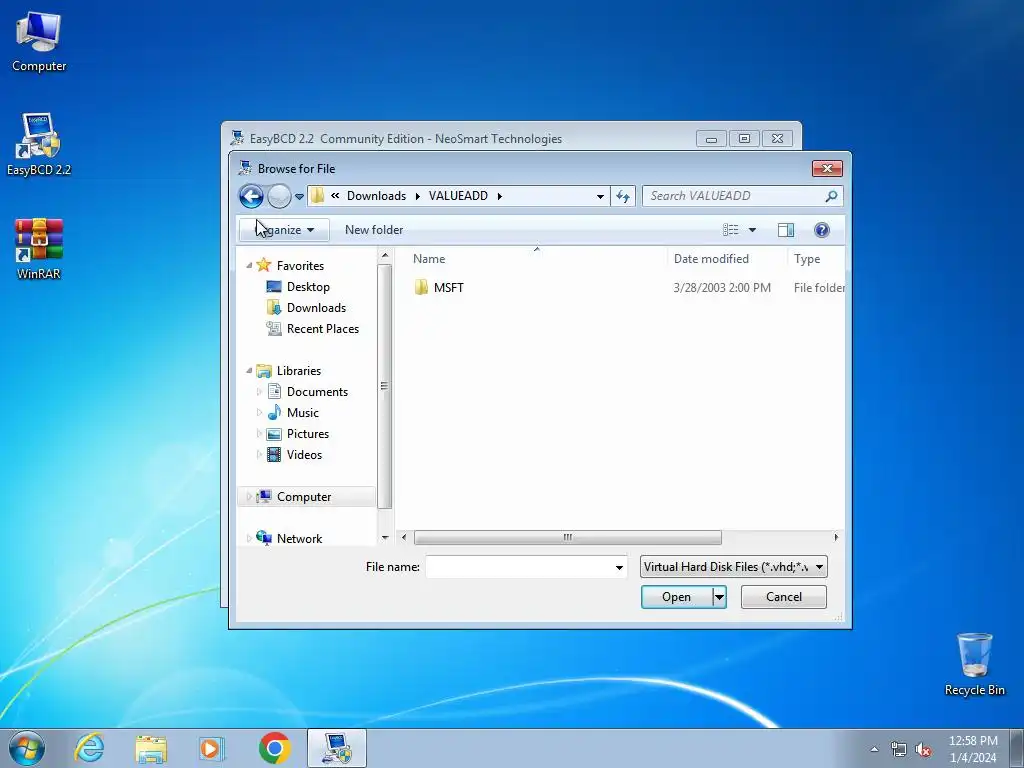Expand the Pictures library
This screenshot has width=1024, height=768.
(259, 434)
